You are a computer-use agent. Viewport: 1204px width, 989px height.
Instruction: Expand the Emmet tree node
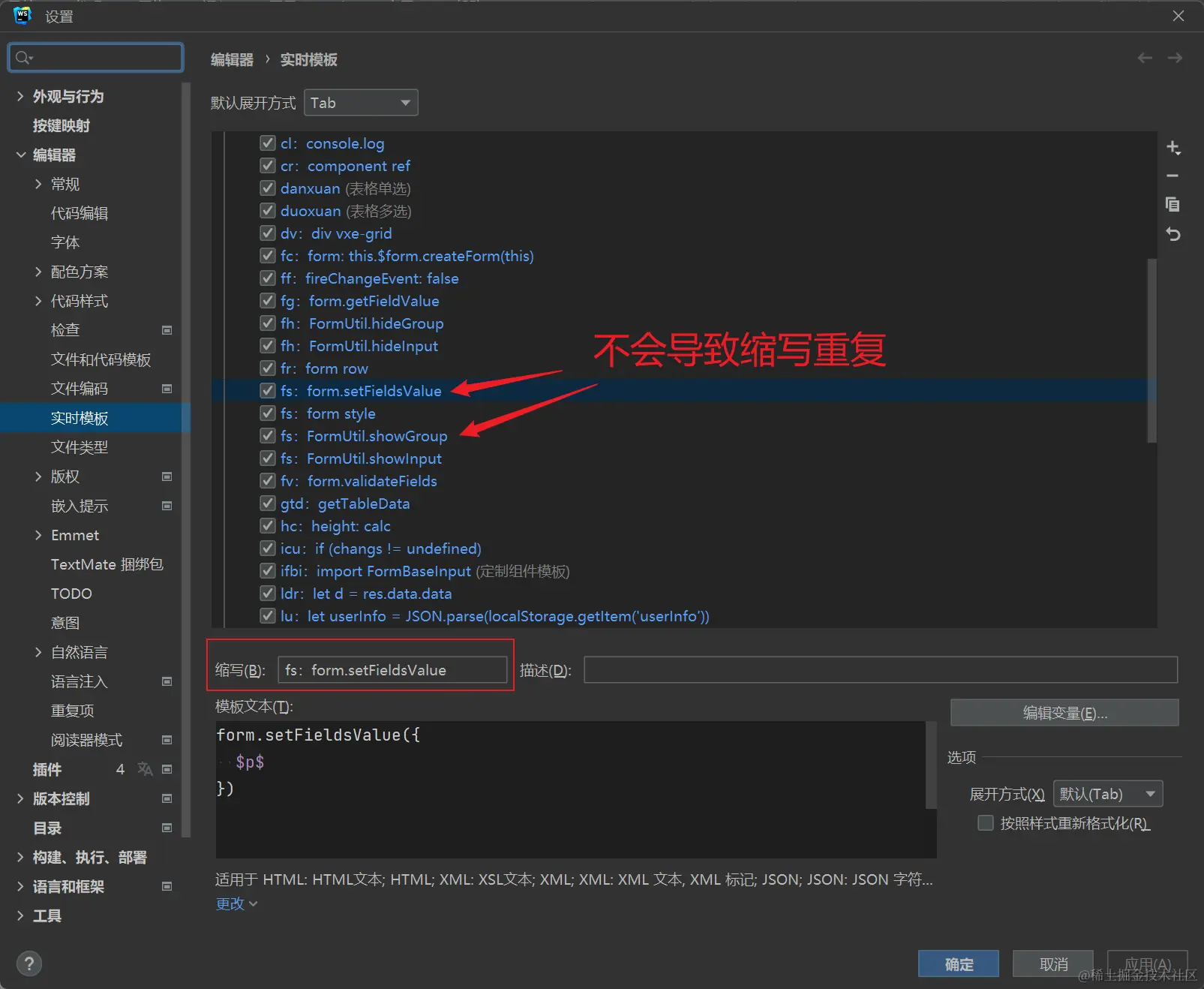pyautogui.click(x=38, y=535)
